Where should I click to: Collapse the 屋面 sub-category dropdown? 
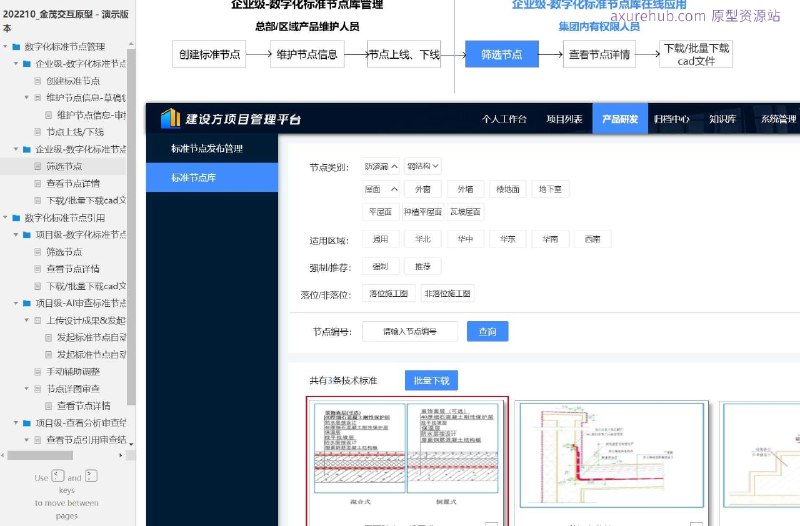pyautogui.click(x=381, y=189)
